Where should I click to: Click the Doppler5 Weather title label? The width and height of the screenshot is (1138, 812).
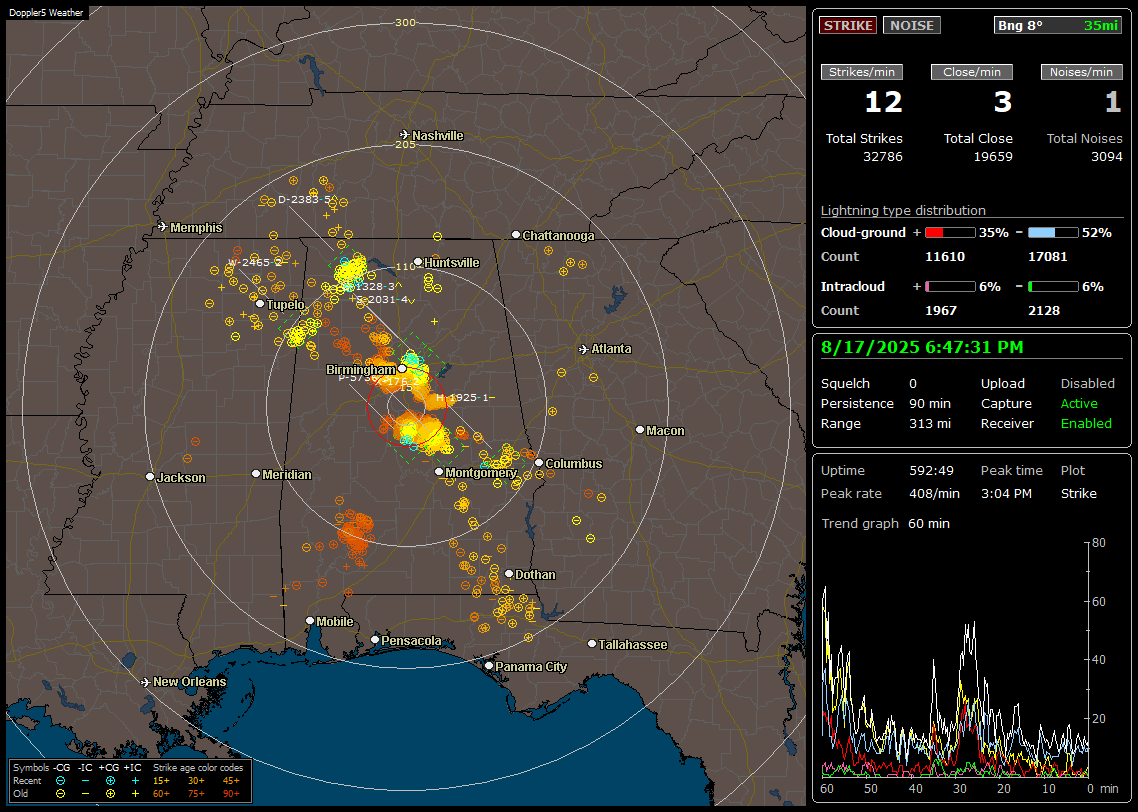pos(46,12)
